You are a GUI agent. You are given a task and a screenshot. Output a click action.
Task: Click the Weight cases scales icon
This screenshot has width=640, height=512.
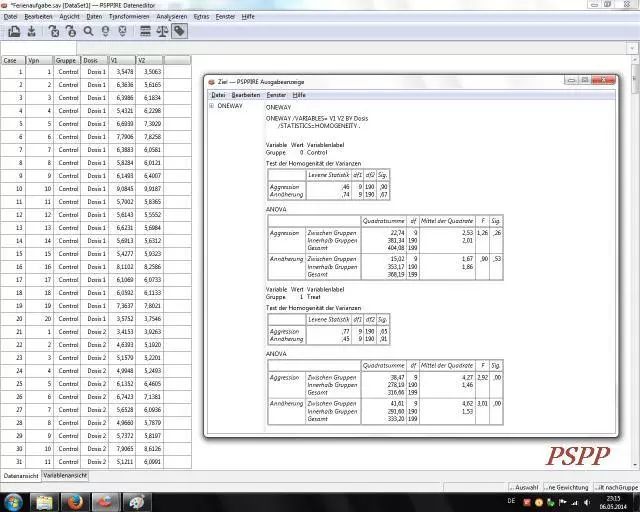coord(162,31)
